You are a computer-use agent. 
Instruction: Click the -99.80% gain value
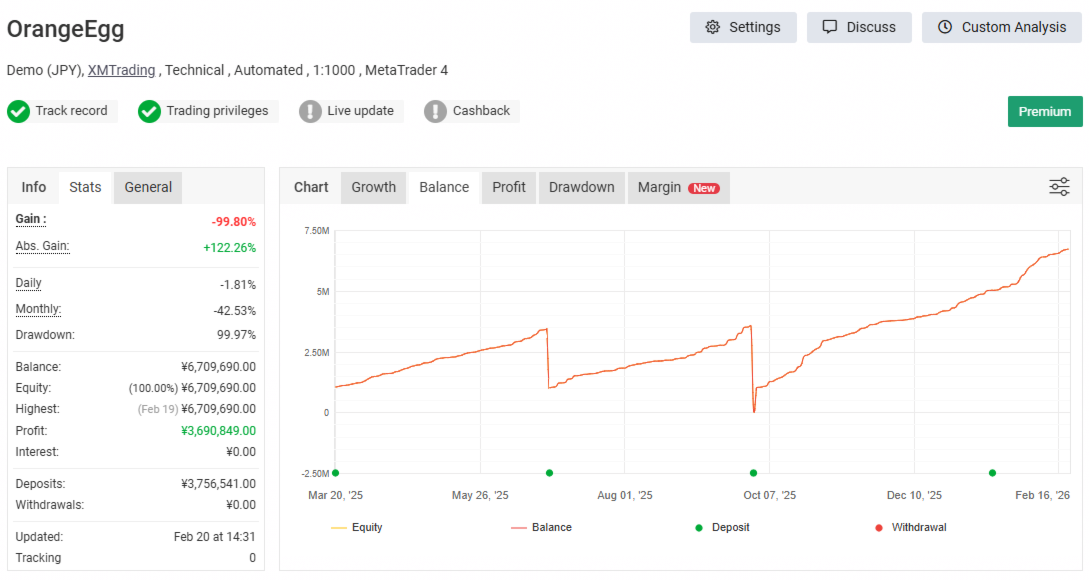pos(234,222)
